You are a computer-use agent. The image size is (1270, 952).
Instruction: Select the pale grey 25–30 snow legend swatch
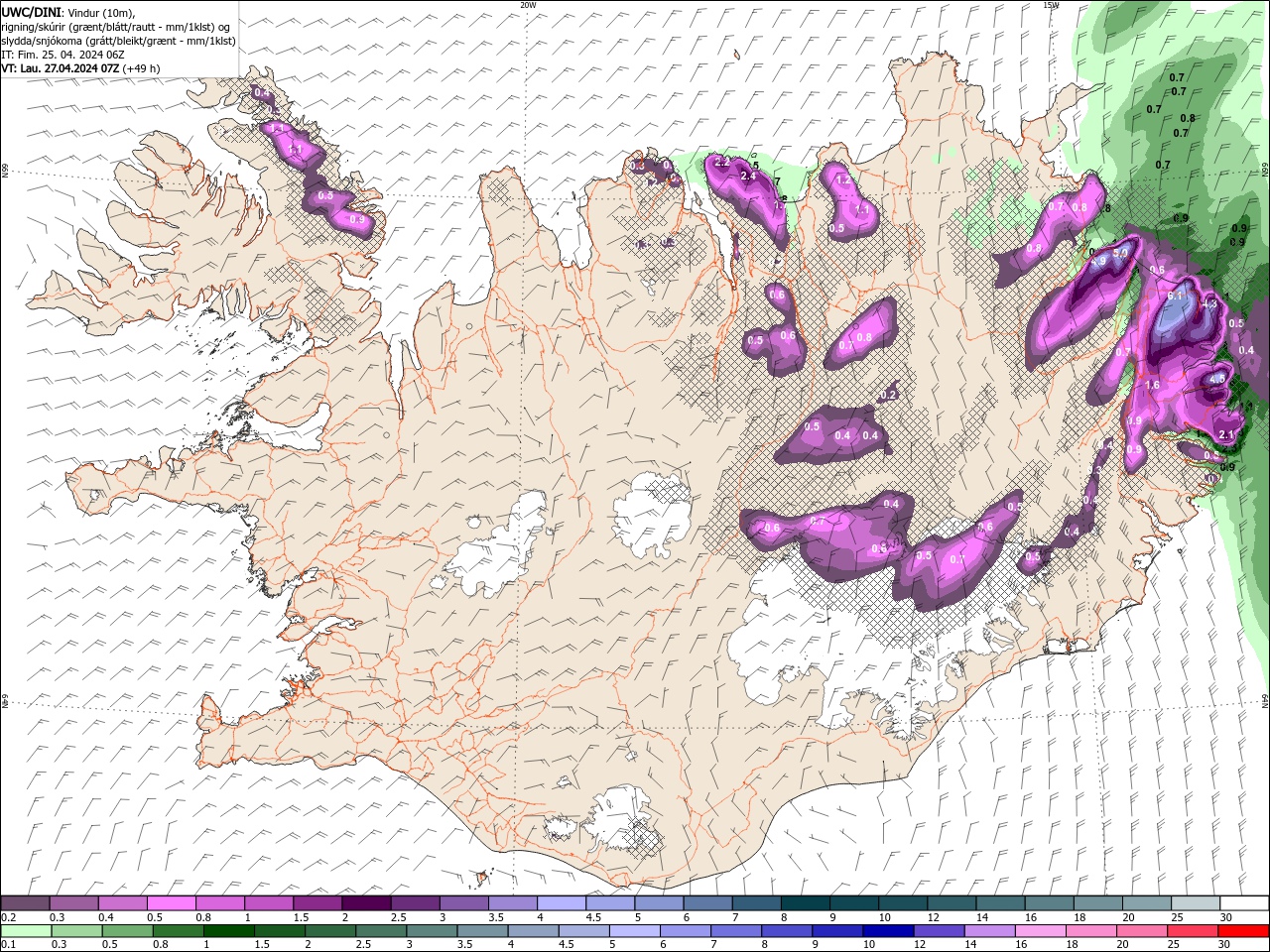tap(1194, 903)
